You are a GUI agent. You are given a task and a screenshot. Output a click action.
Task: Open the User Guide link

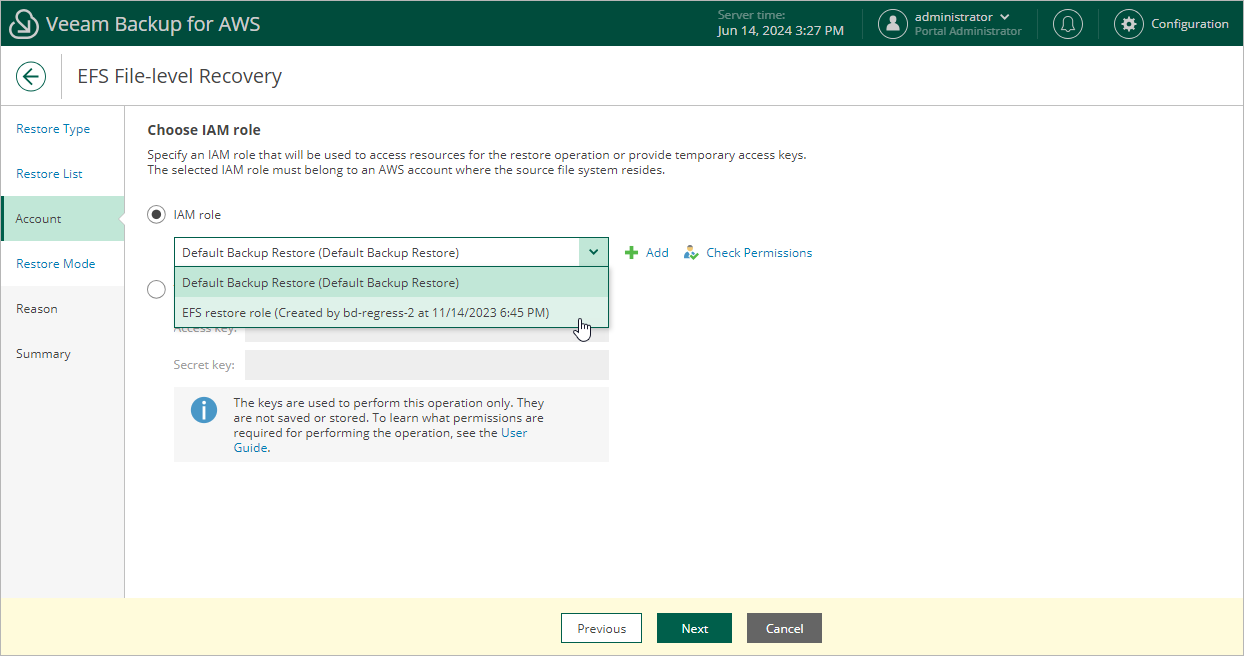coord(514,433)
